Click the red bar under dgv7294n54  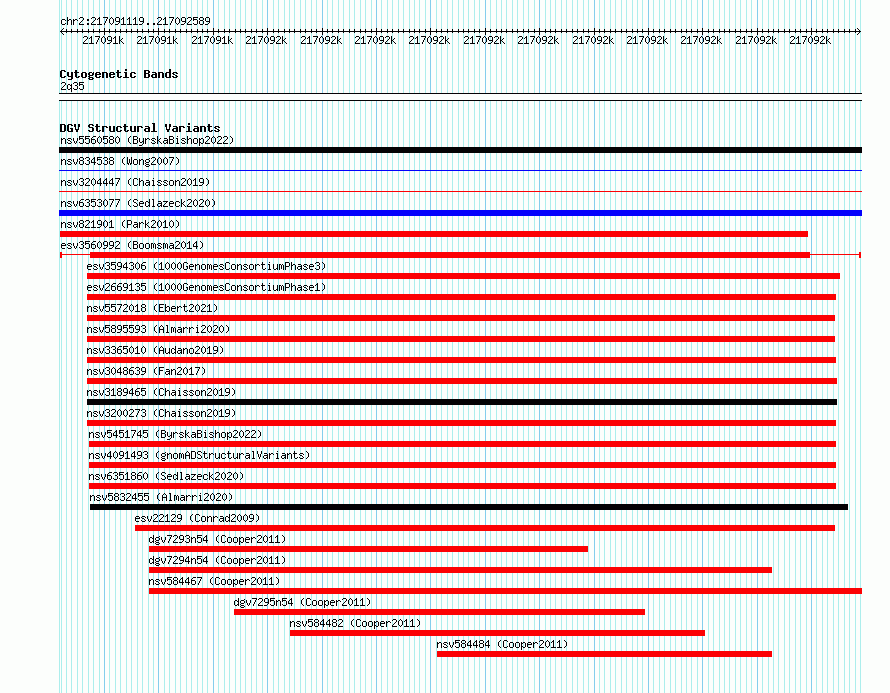(x=460, y=570)
